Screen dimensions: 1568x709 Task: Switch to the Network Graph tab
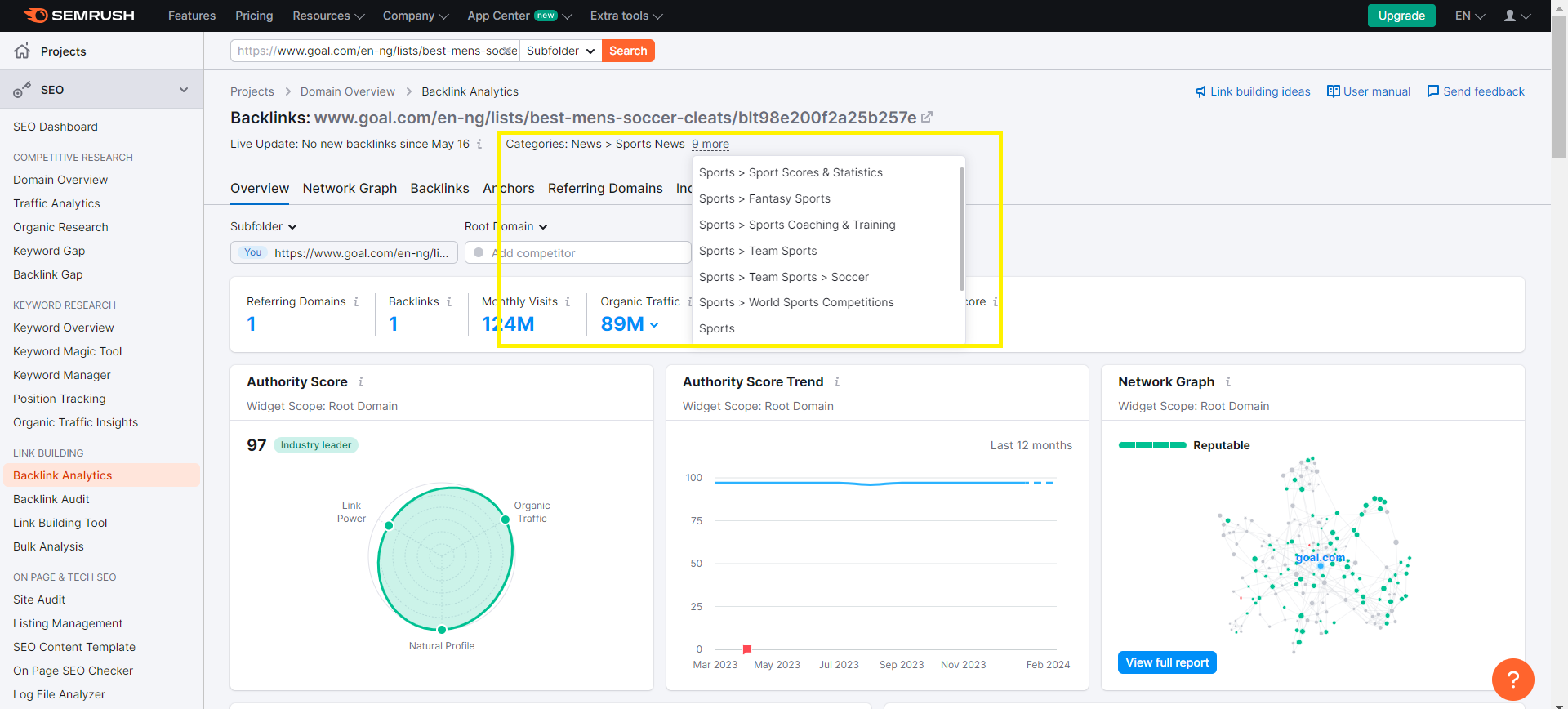coord(350,188)
